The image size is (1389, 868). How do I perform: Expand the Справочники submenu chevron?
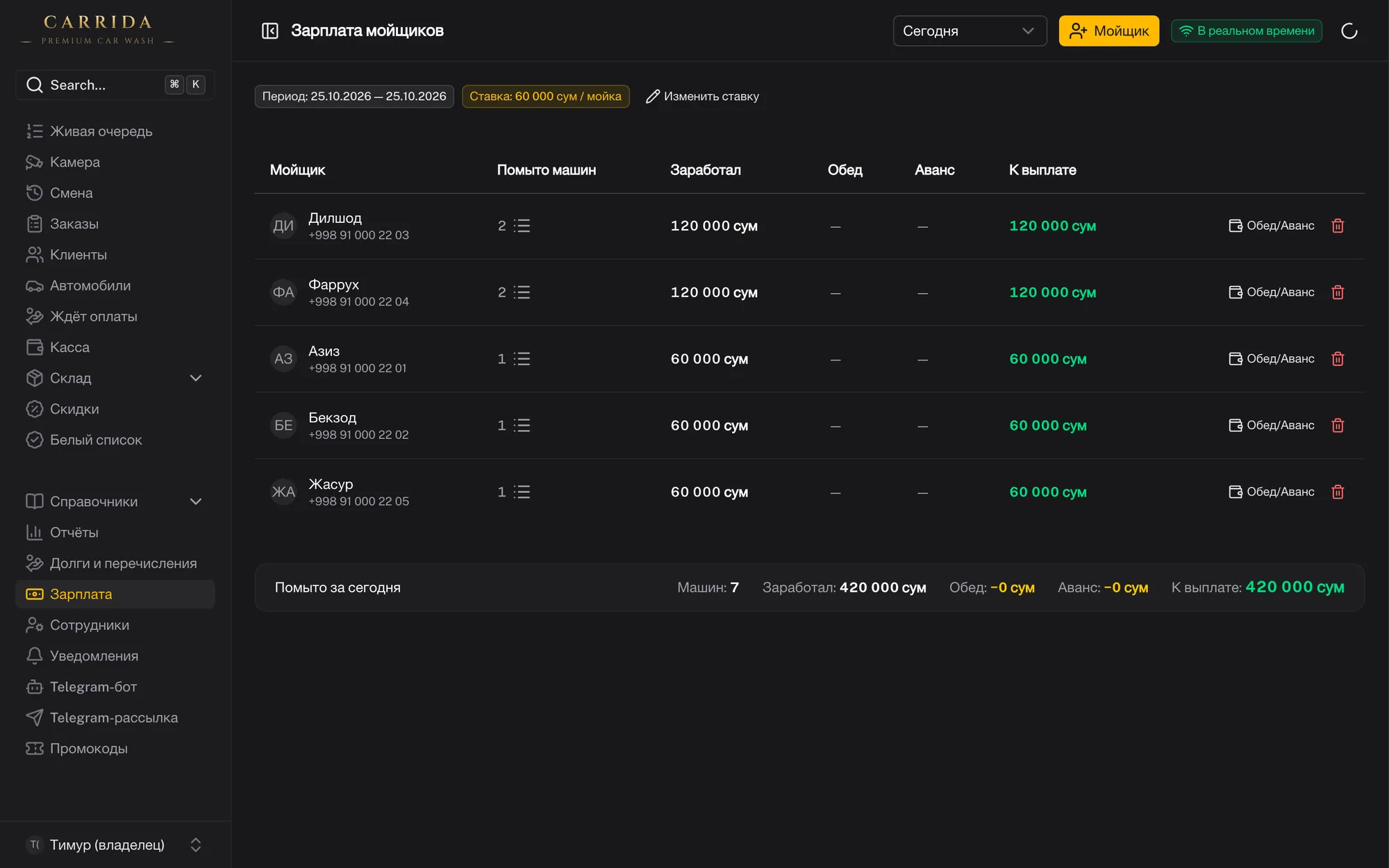pos(196,501)
